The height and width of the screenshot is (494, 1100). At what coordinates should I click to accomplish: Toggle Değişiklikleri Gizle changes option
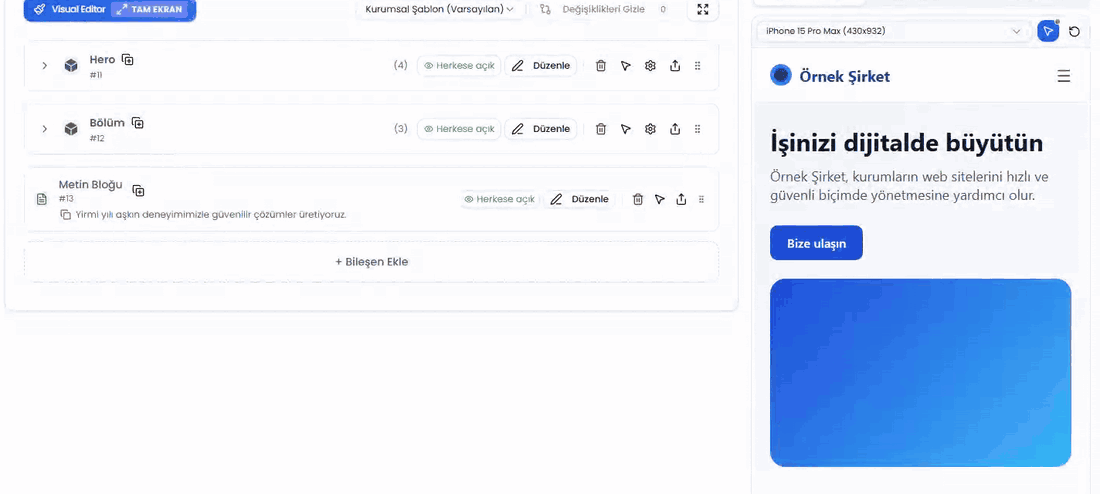tap(602, 9)
